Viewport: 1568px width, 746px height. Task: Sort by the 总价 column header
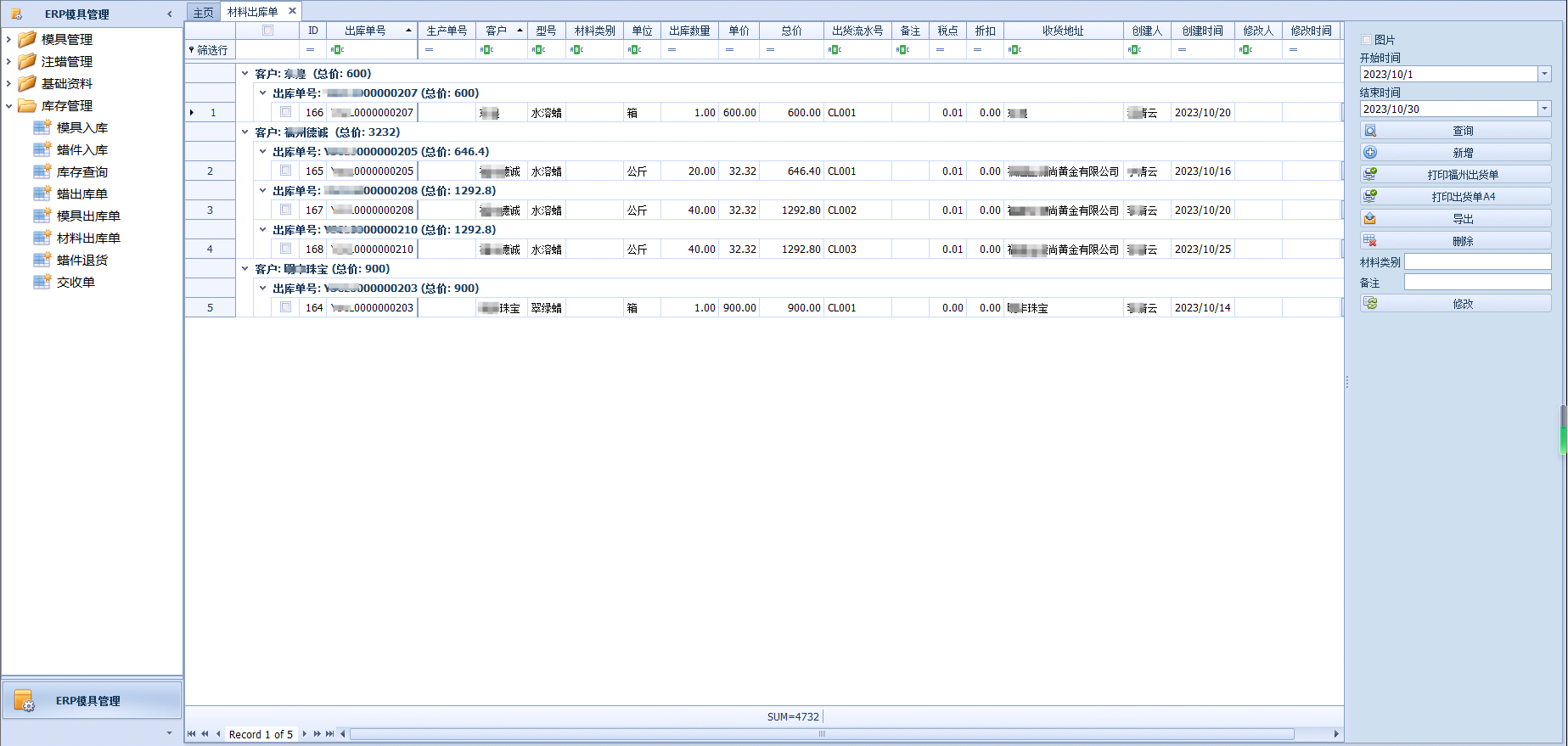[x=790, y=31]
